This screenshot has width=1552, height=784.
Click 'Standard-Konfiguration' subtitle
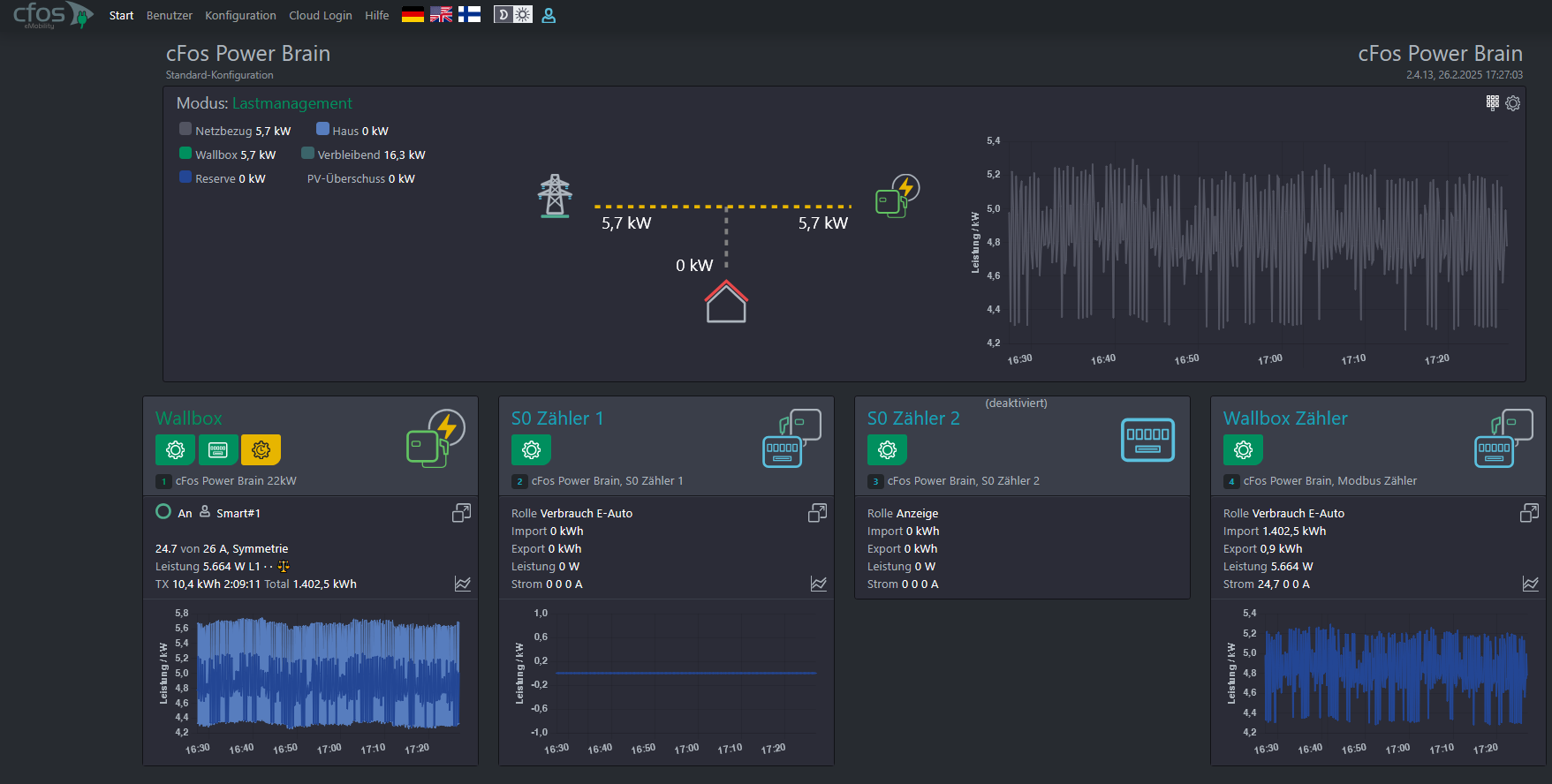click(x=219, y=75)
